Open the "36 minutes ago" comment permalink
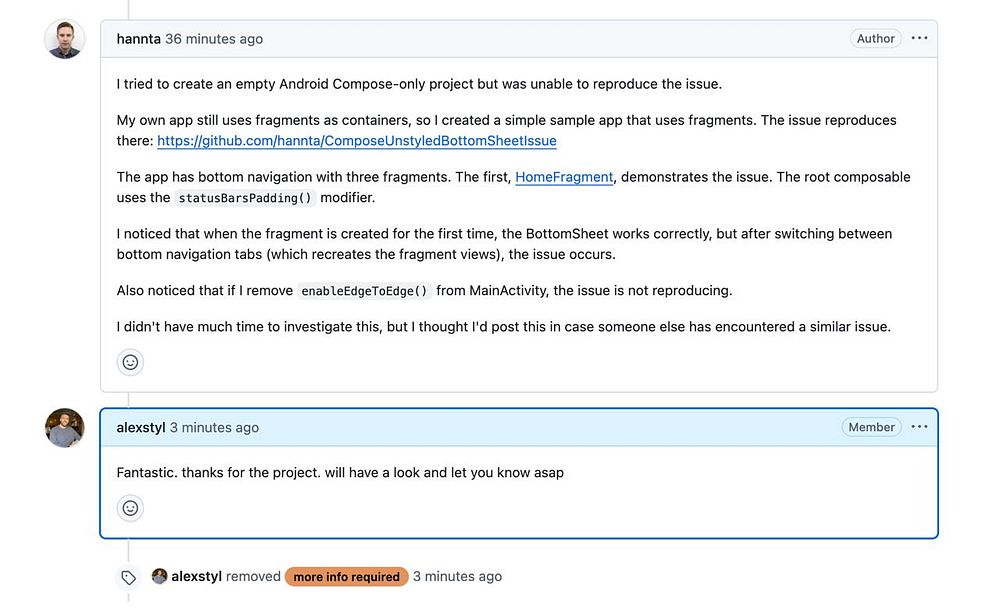 (214, 39)
